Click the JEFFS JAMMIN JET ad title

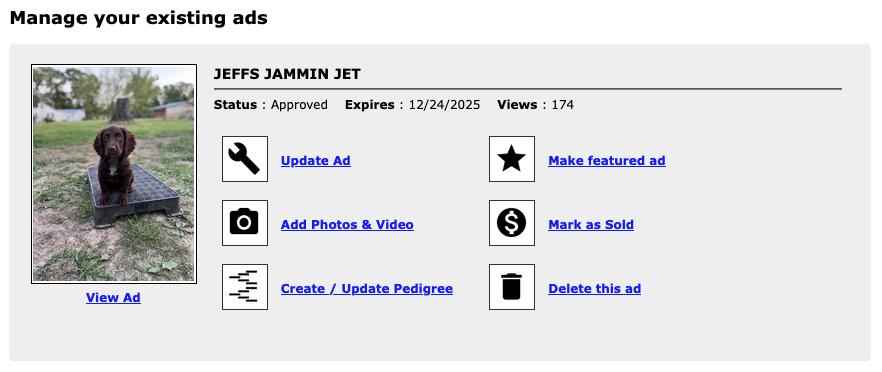(x=287, y=74)
